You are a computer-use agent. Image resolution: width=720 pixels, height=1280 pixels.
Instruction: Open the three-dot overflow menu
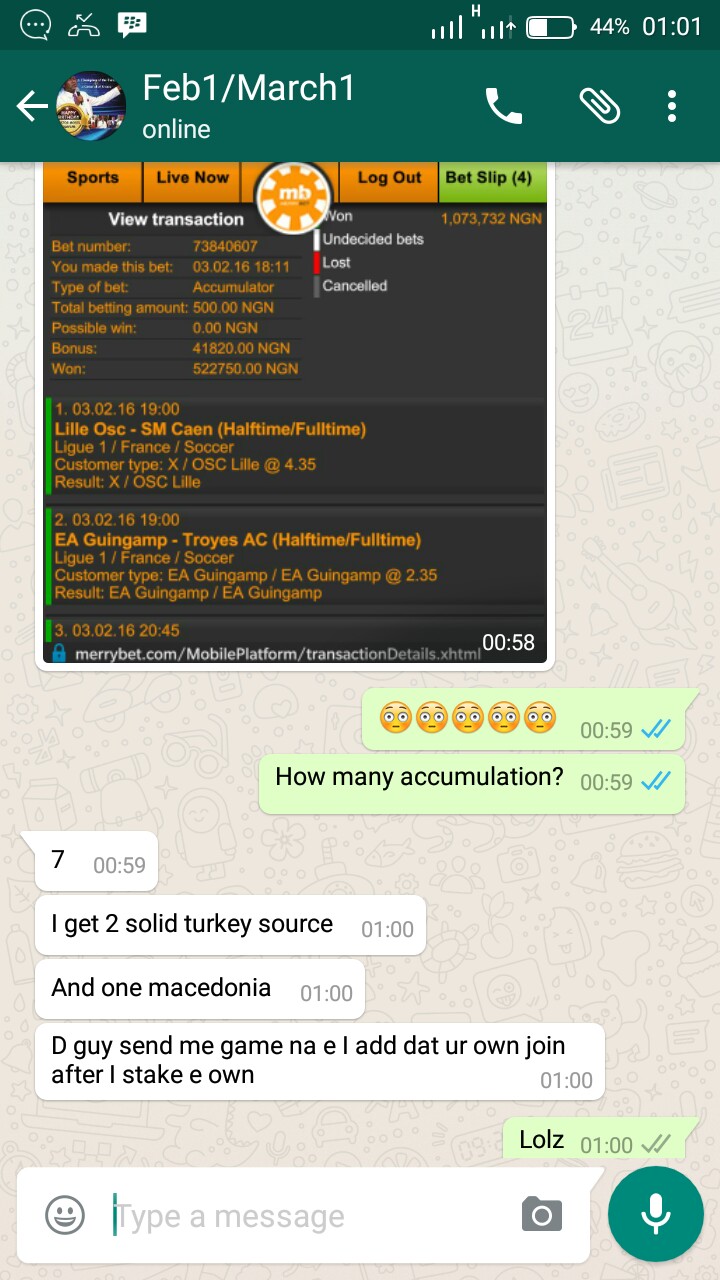(x=672, y=106)
